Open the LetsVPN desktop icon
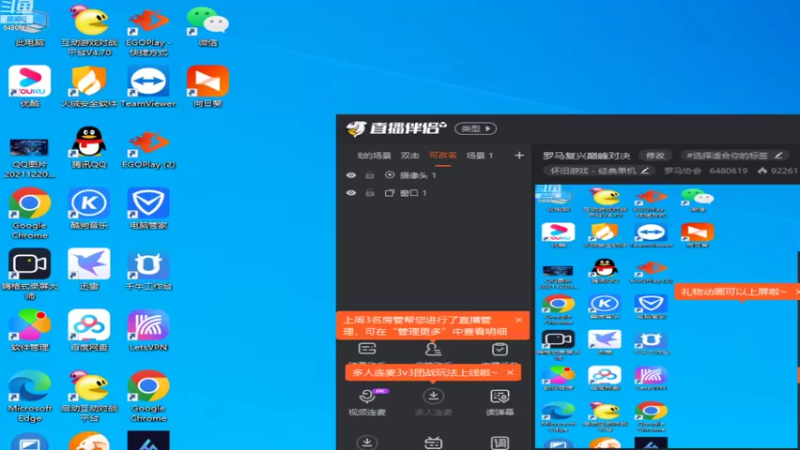The width and height of the screenshot is (800, 450). [148, 330]
